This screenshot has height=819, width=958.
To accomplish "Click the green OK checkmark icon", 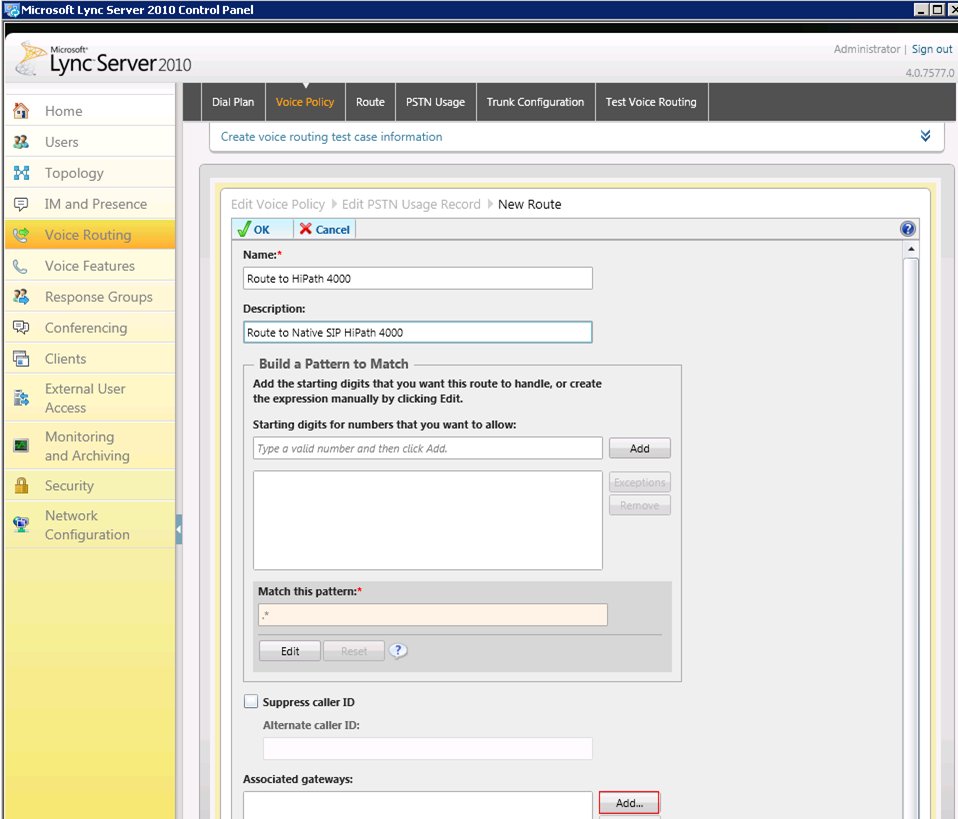I will click(244, 229).
